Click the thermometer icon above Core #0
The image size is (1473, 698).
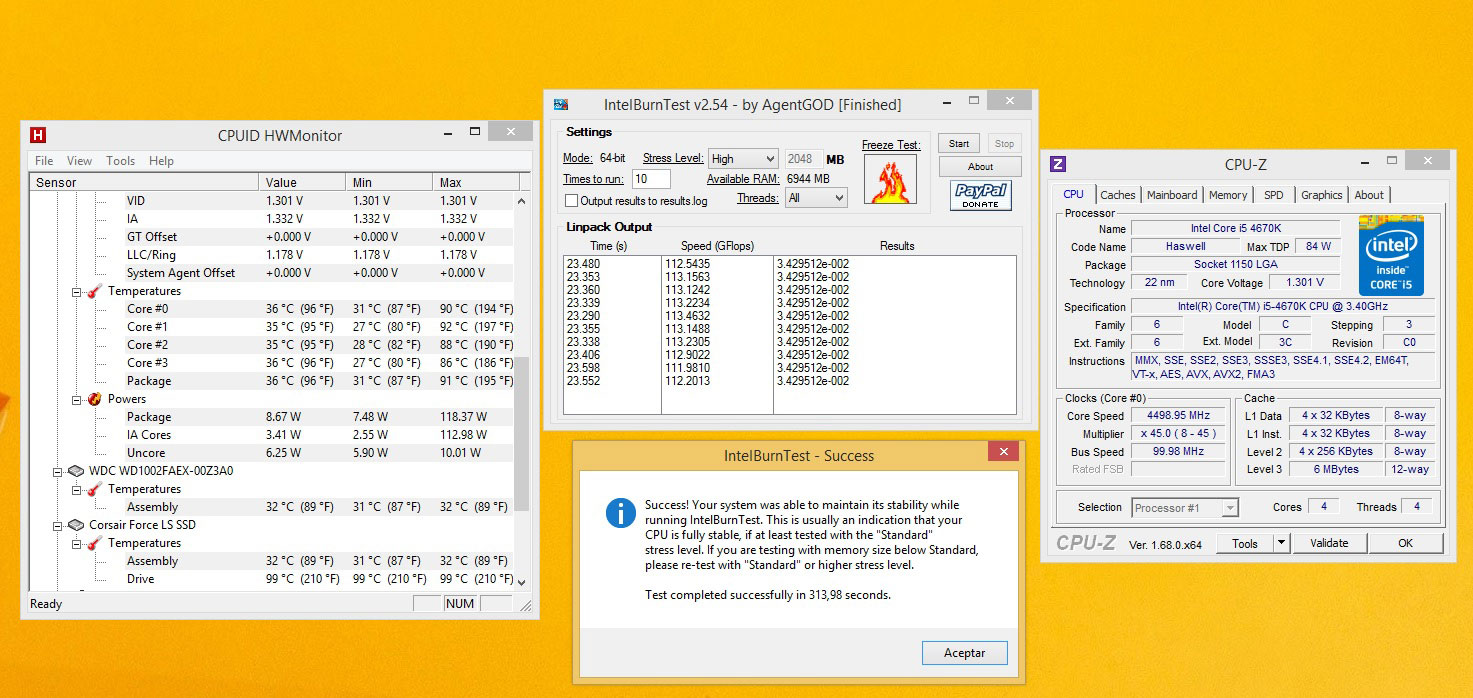95,291
